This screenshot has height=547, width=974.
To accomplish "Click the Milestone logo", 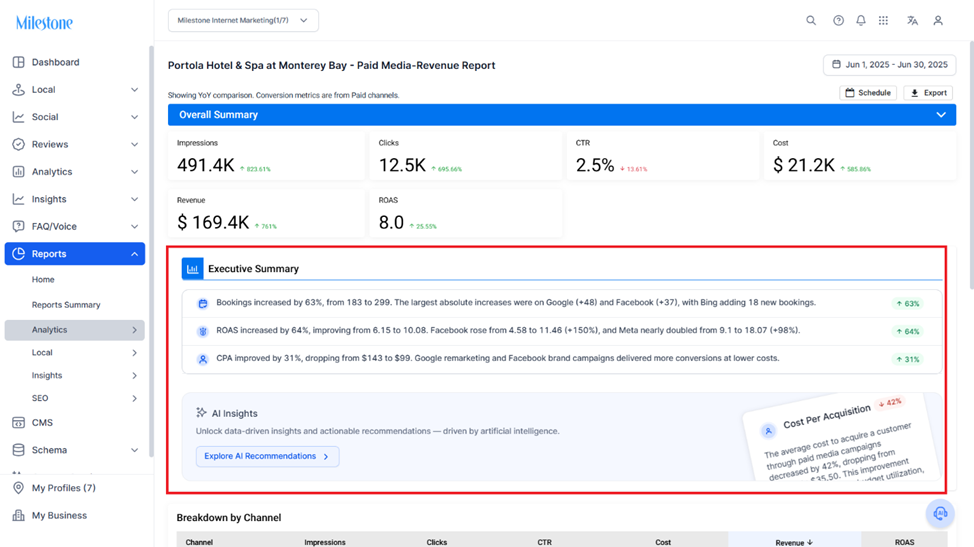I will click(44, 23).
